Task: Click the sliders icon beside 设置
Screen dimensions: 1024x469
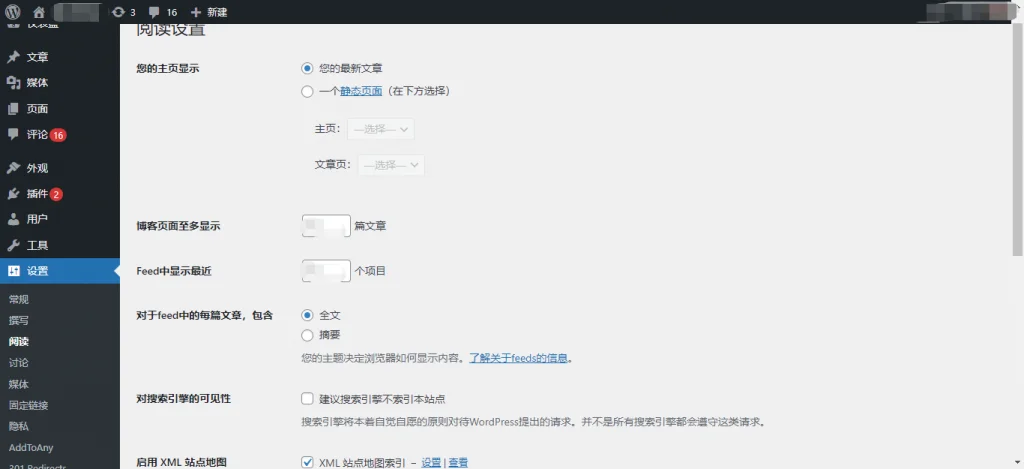Action: (13, 271)
